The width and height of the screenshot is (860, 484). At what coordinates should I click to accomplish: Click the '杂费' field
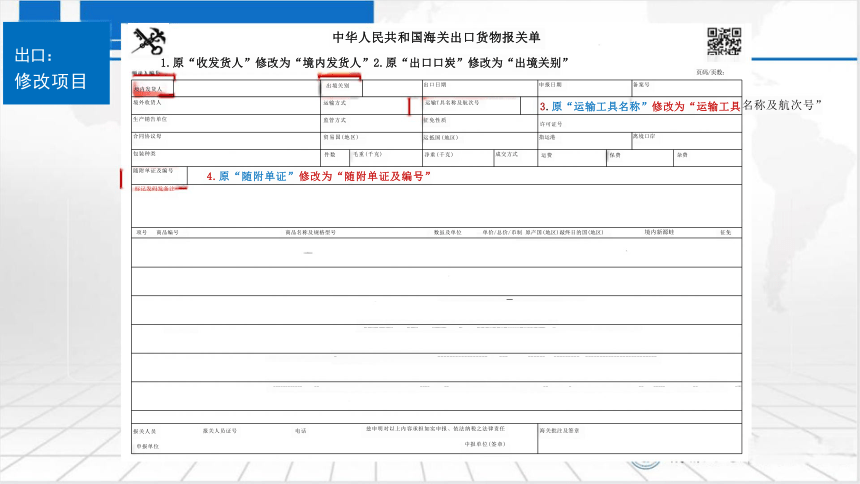(708, 157)
